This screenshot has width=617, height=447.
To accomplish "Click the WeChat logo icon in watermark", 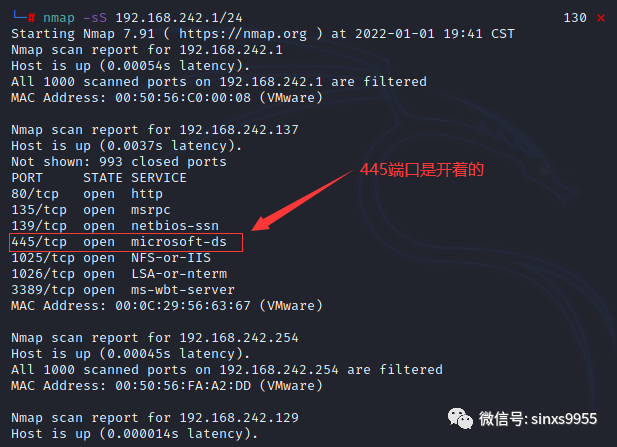I will tap(460, 418).
